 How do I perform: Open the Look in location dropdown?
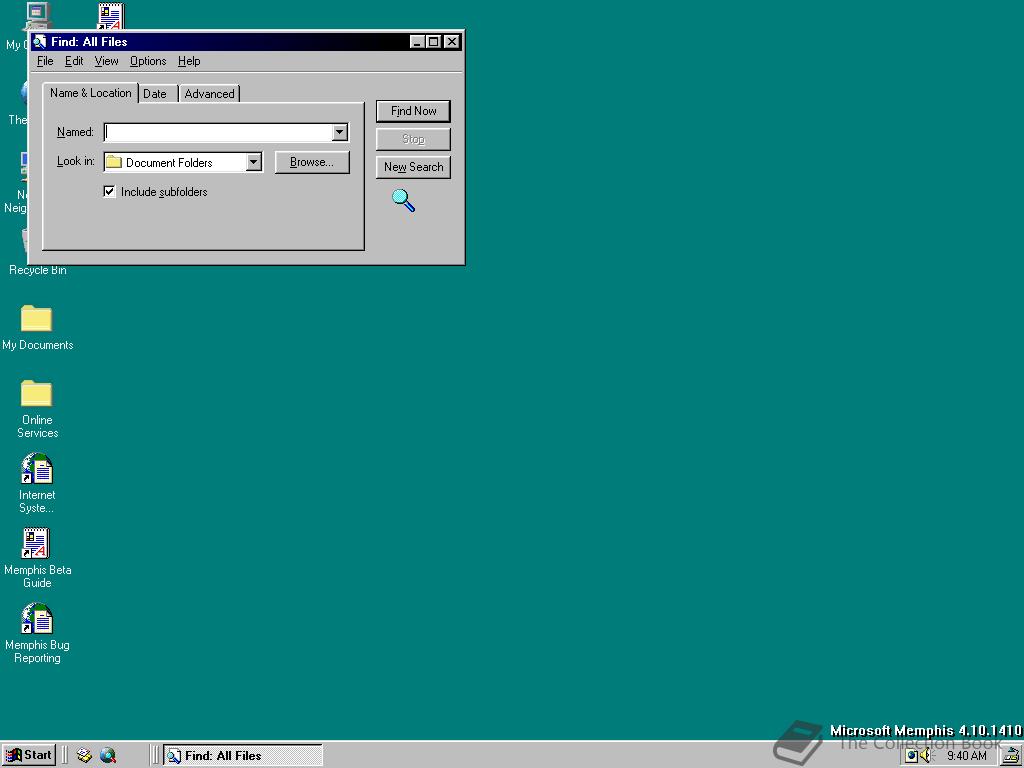(x=253, y=162)
